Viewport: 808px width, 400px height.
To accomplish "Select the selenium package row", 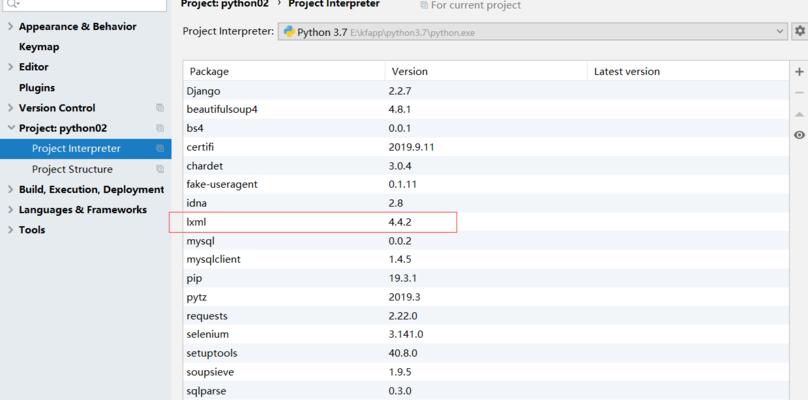I will tap(486, 335).
